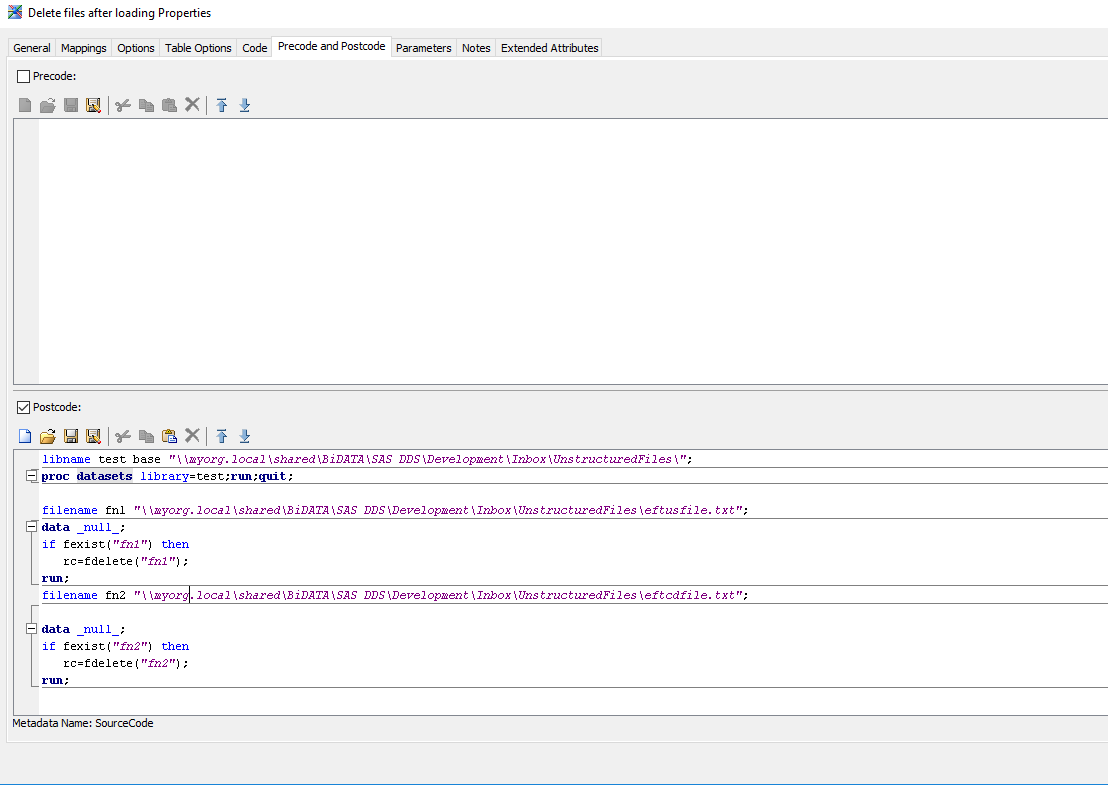Click Save icon in Postcode toolbar

(71, 436)
